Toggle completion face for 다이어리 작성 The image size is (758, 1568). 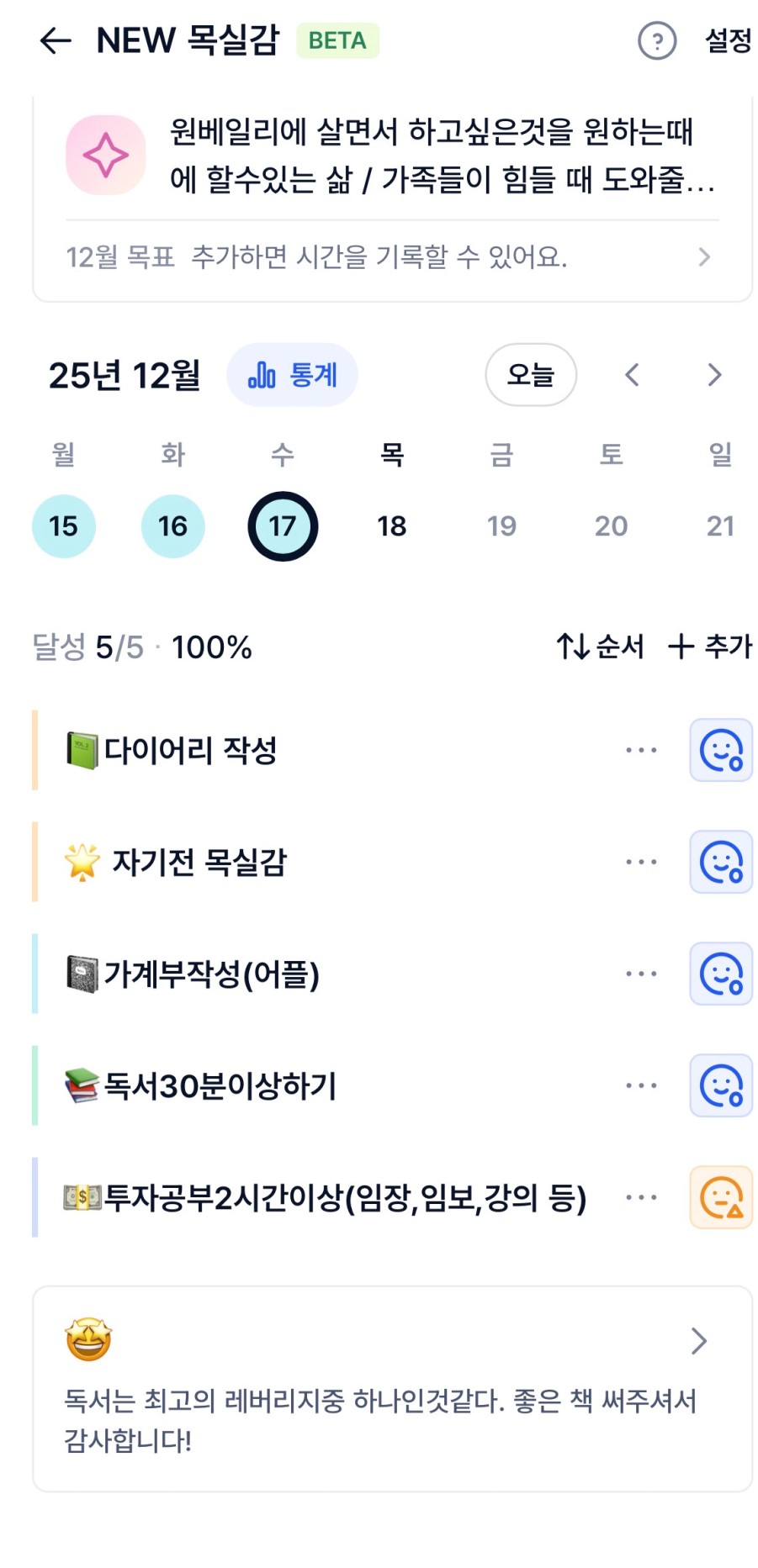click(x=721, y=750)
